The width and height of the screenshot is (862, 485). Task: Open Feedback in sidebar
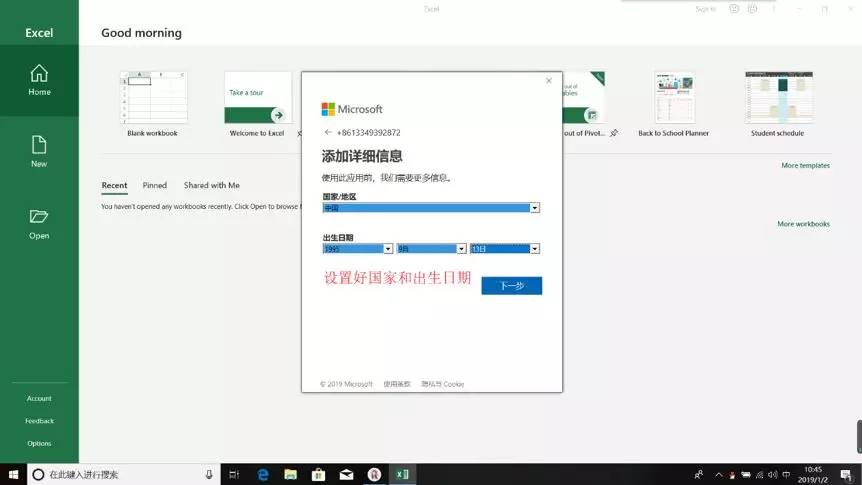[x=39, y=421]
